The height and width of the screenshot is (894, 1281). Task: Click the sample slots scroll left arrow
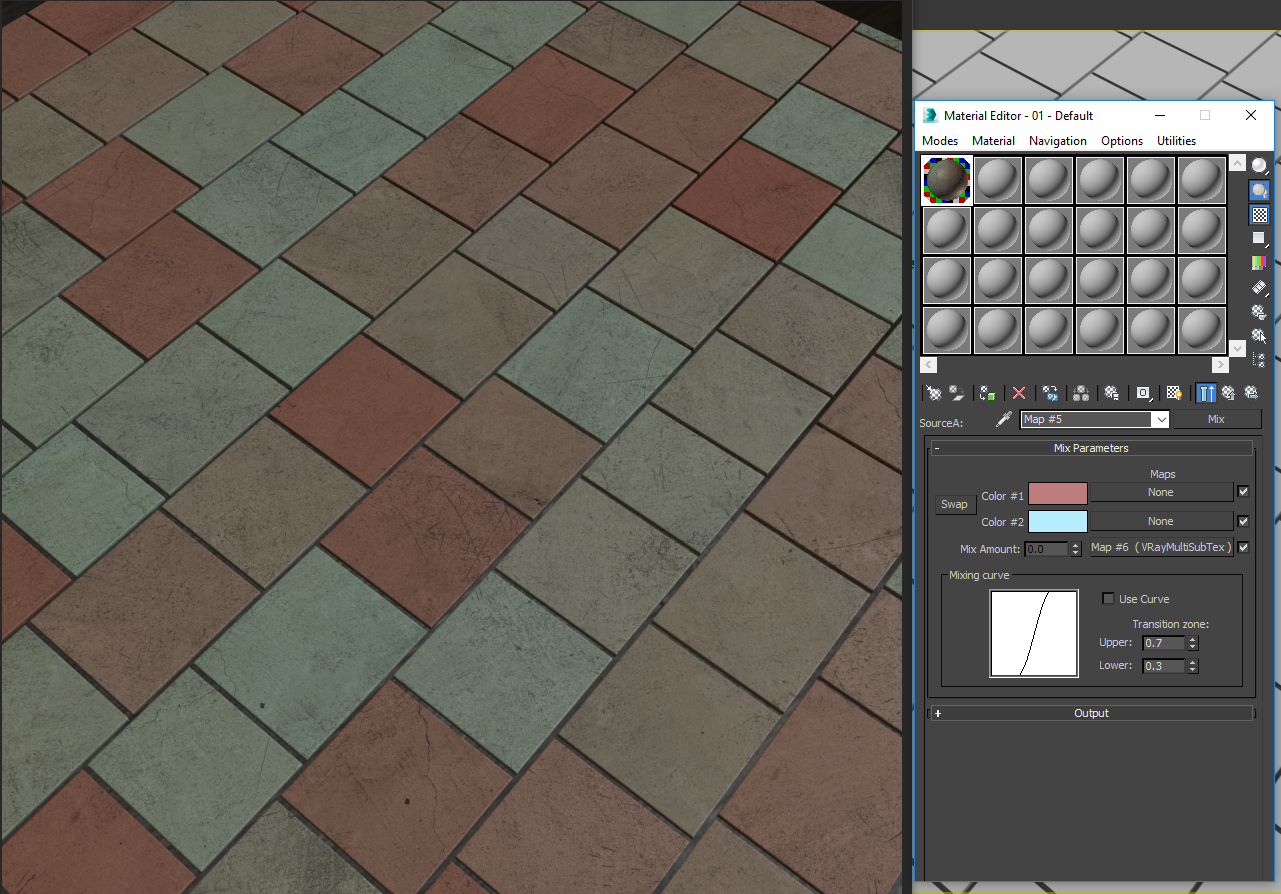pyautogui.click(x=928, y=365)
